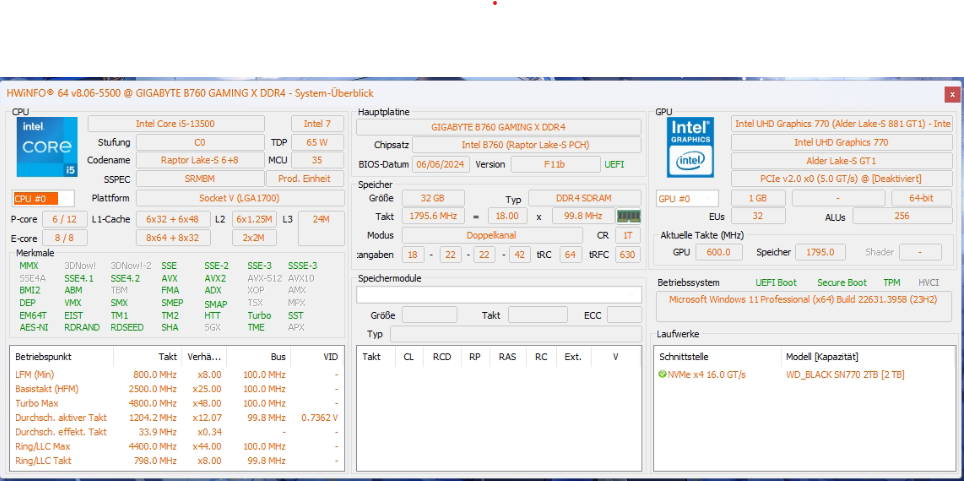Click the Secure Boot indicator
The width and height of the screenshot is (964, 481).
point(842,282)
